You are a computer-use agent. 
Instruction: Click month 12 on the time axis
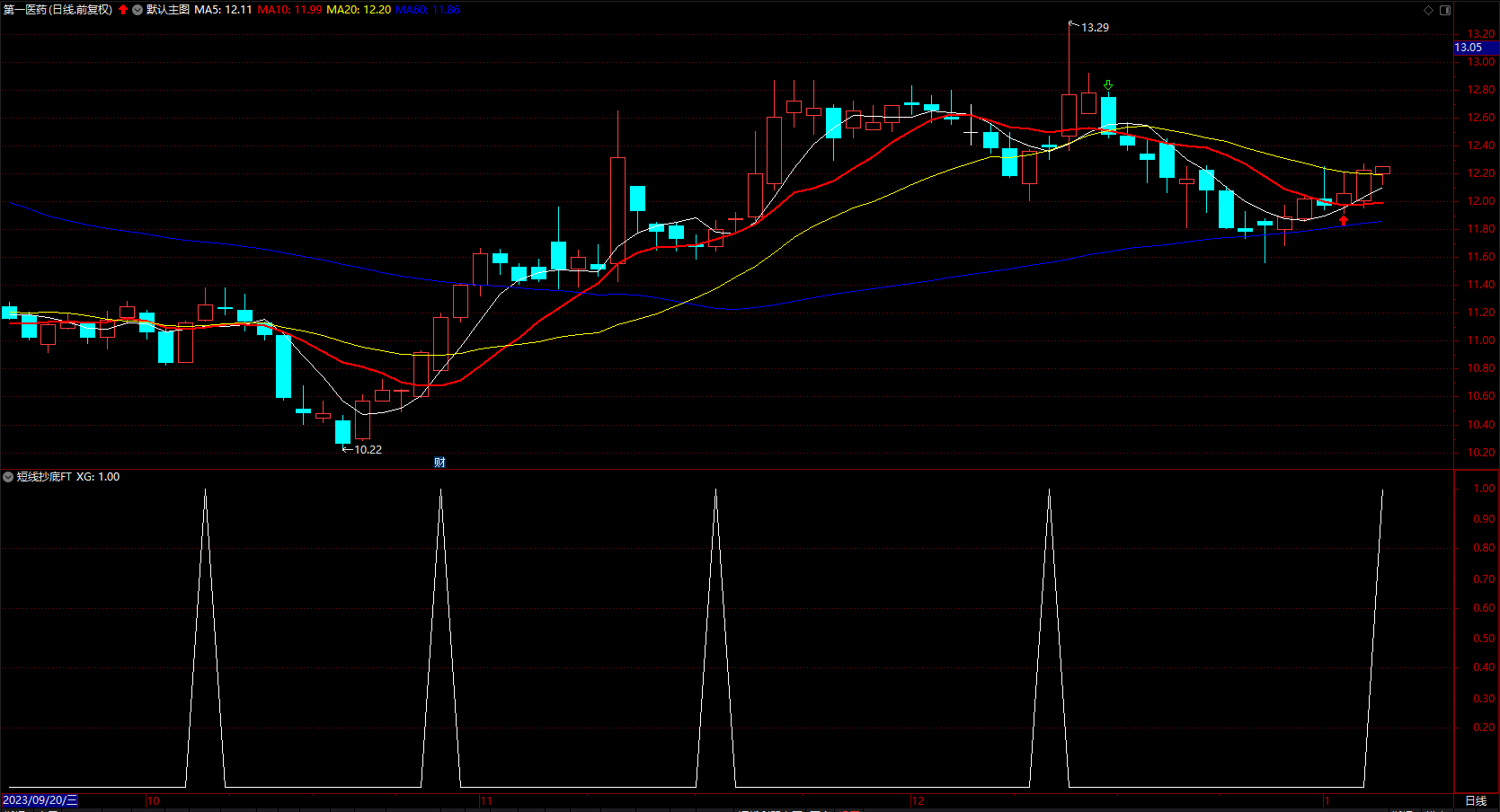pyautogui.click(x=918, y=800)
